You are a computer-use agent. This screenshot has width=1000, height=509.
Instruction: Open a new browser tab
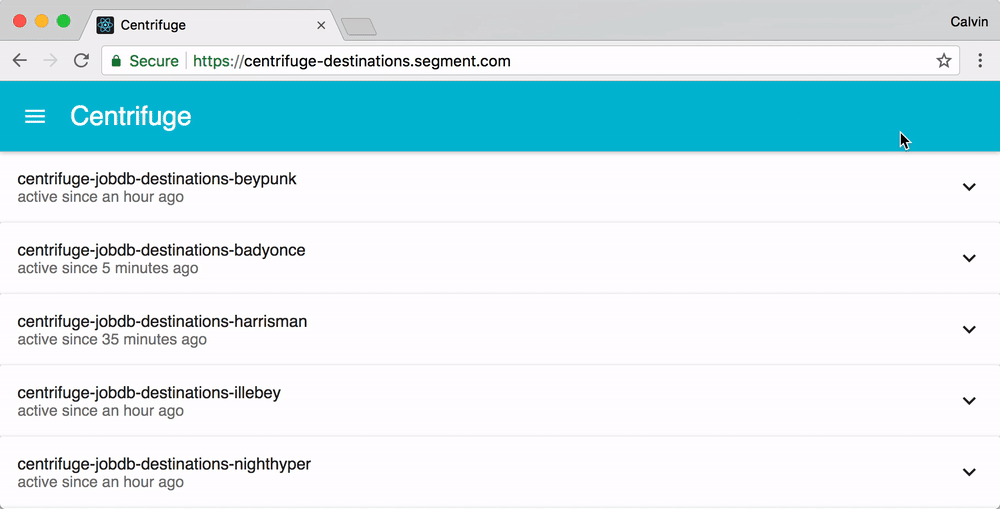[358, 26]
